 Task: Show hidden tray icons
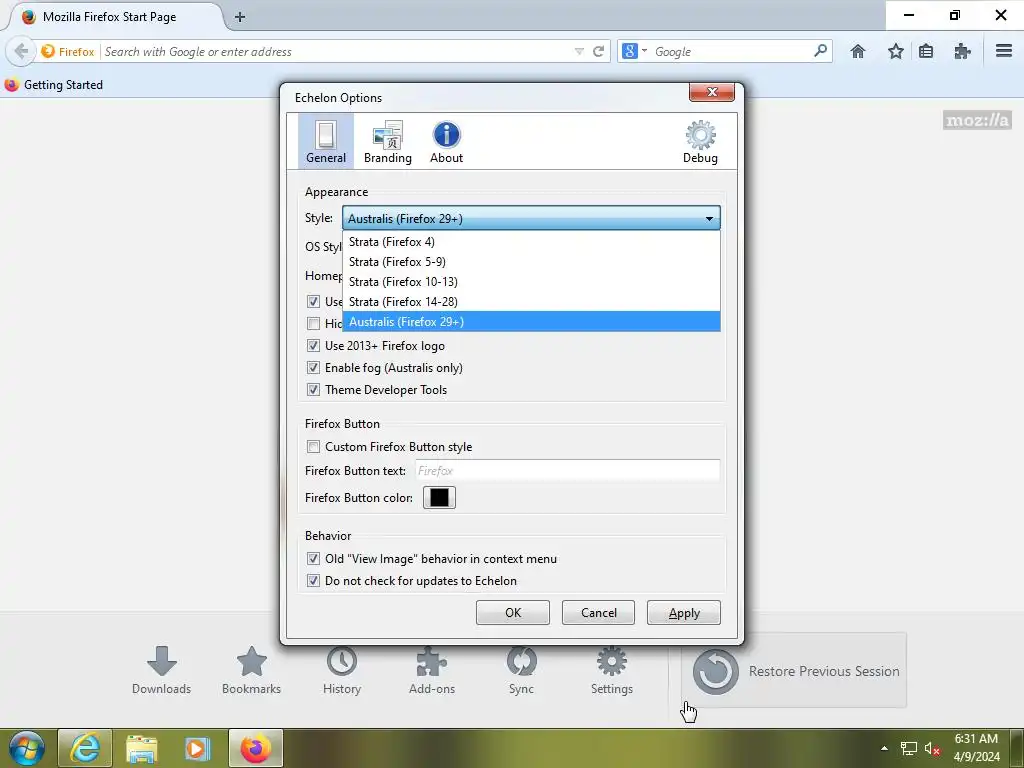click(884, 748)
